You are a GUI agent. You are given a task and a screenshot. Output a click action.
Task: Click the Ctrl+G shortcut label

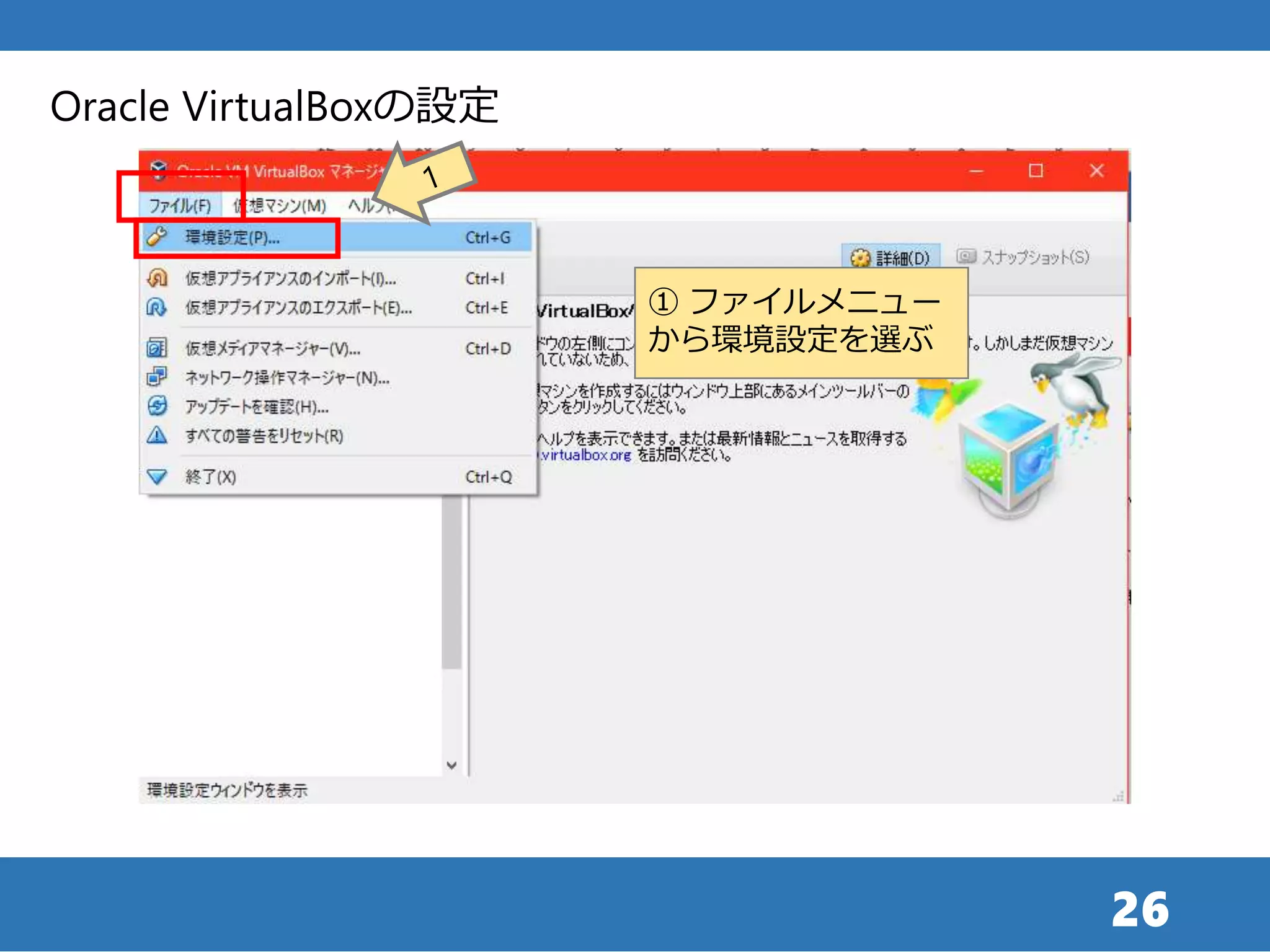(x=489, y=237)
